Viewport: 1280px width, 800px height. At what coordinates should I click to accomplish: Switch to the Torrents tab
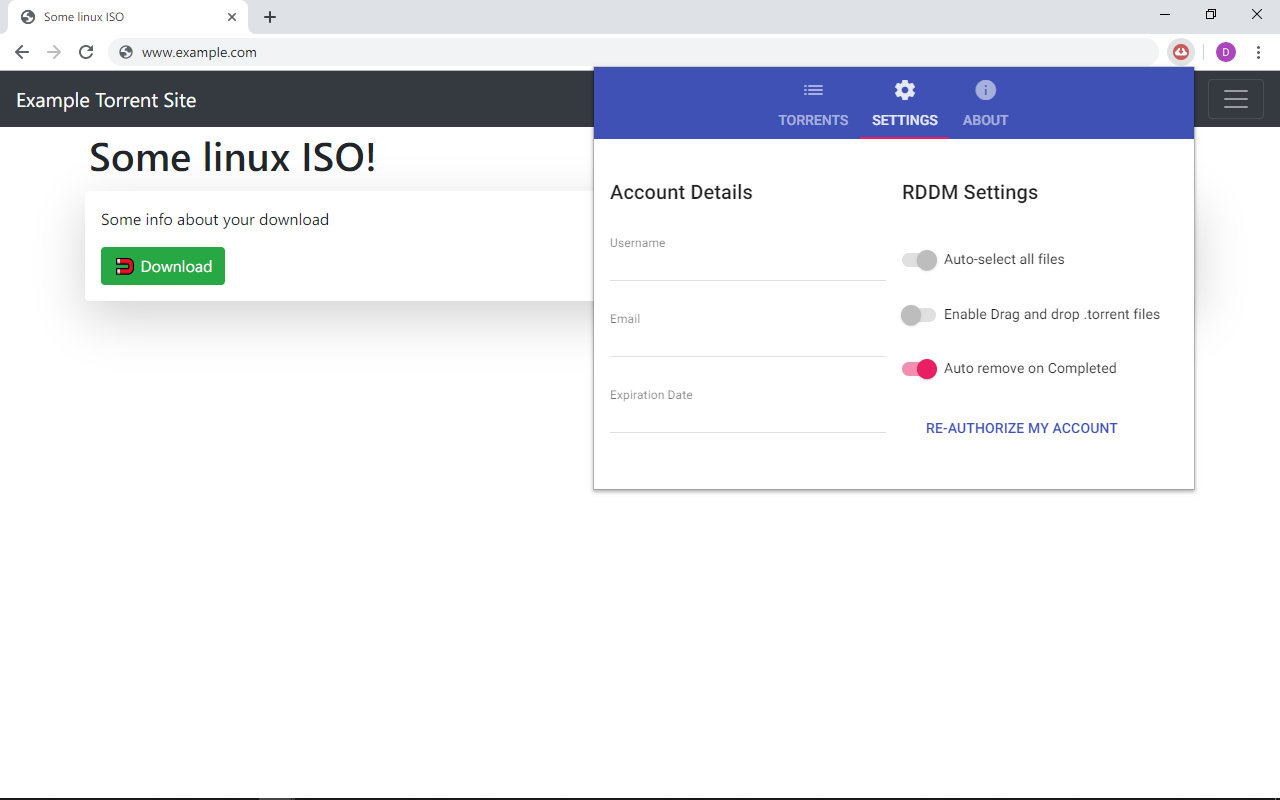813,104
